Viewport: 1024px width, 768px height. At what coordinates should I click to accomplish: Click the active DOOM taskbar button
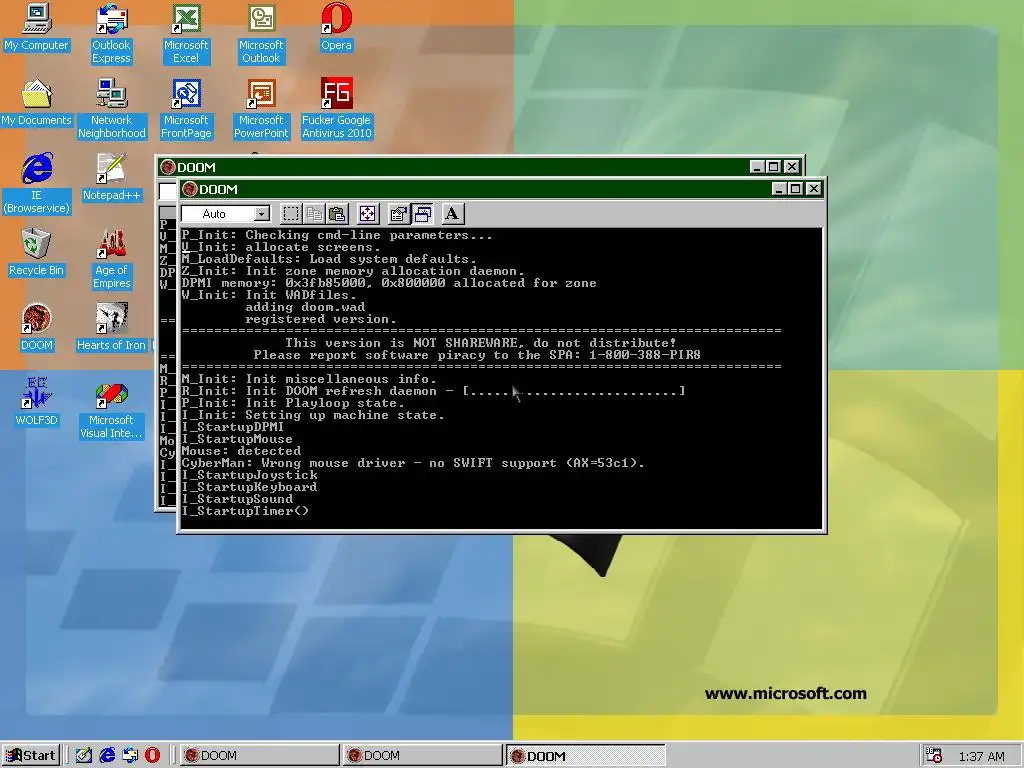pos(585,756)
